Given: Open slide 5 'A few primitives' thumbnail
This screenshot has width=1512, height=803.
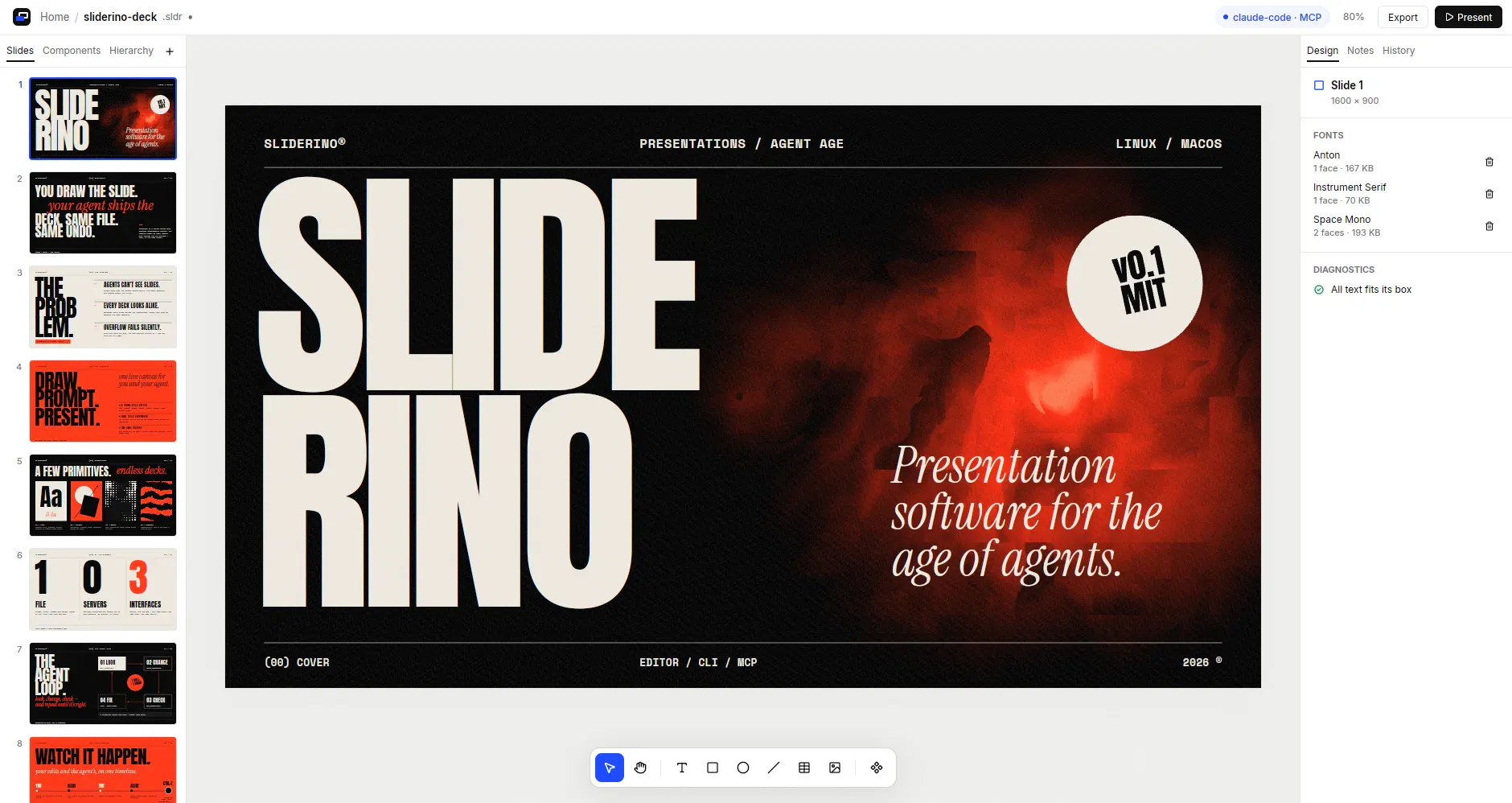Looking at the screenshot, I should pos(103,495).
